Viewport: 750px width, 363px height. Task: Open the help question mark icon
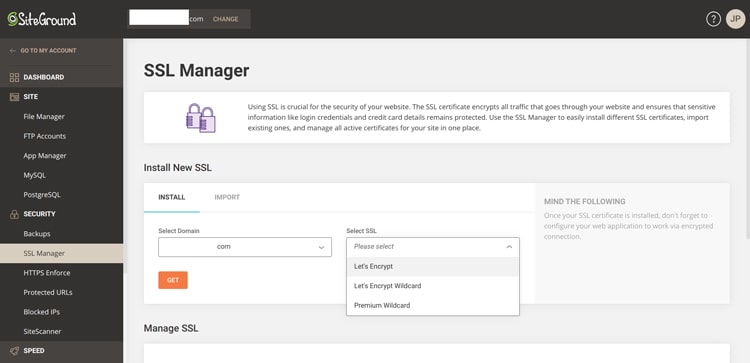pyautogui.click(x=713, y=19)
